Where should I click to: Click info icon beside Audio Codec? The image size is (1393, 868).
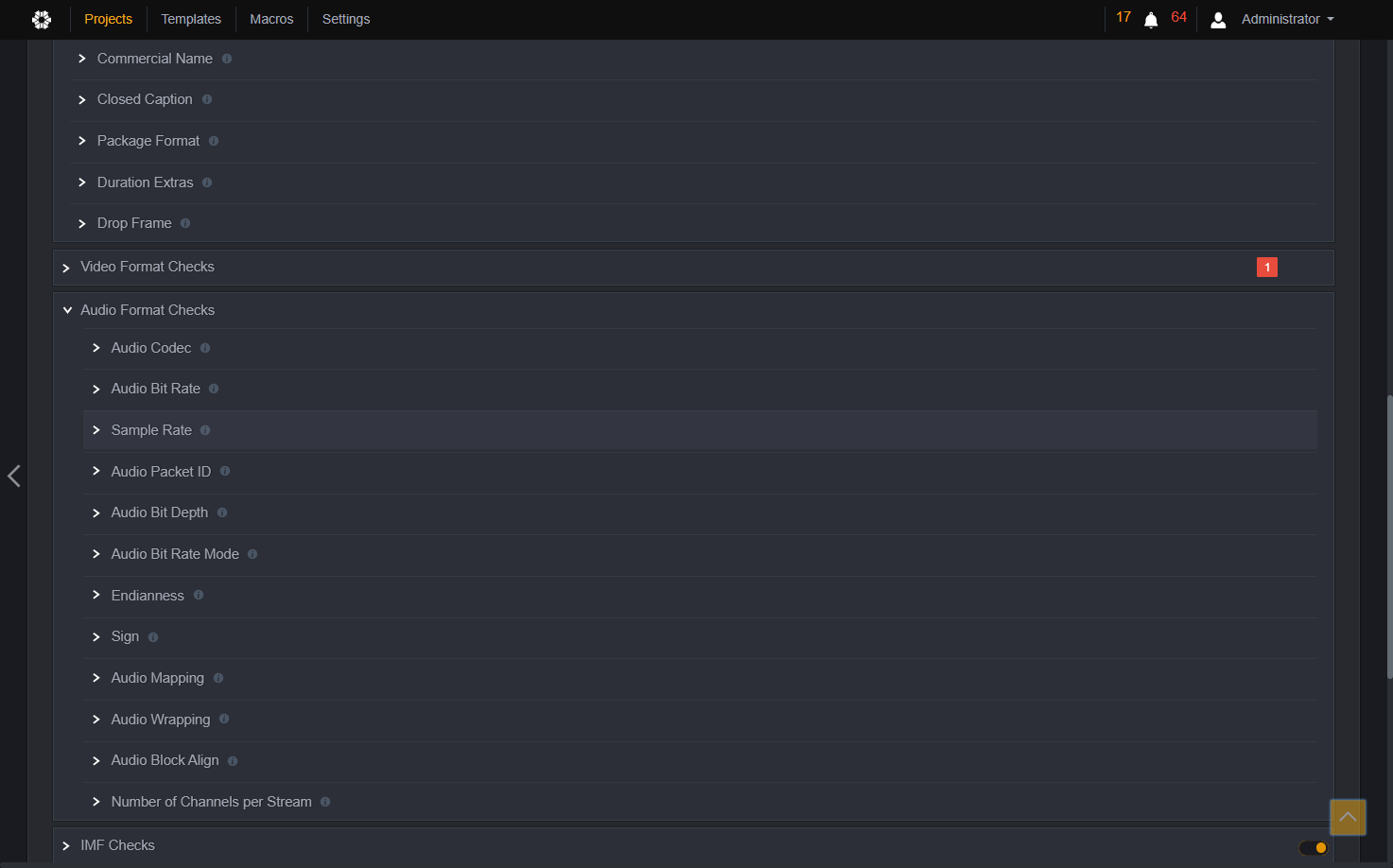(205, 348)
